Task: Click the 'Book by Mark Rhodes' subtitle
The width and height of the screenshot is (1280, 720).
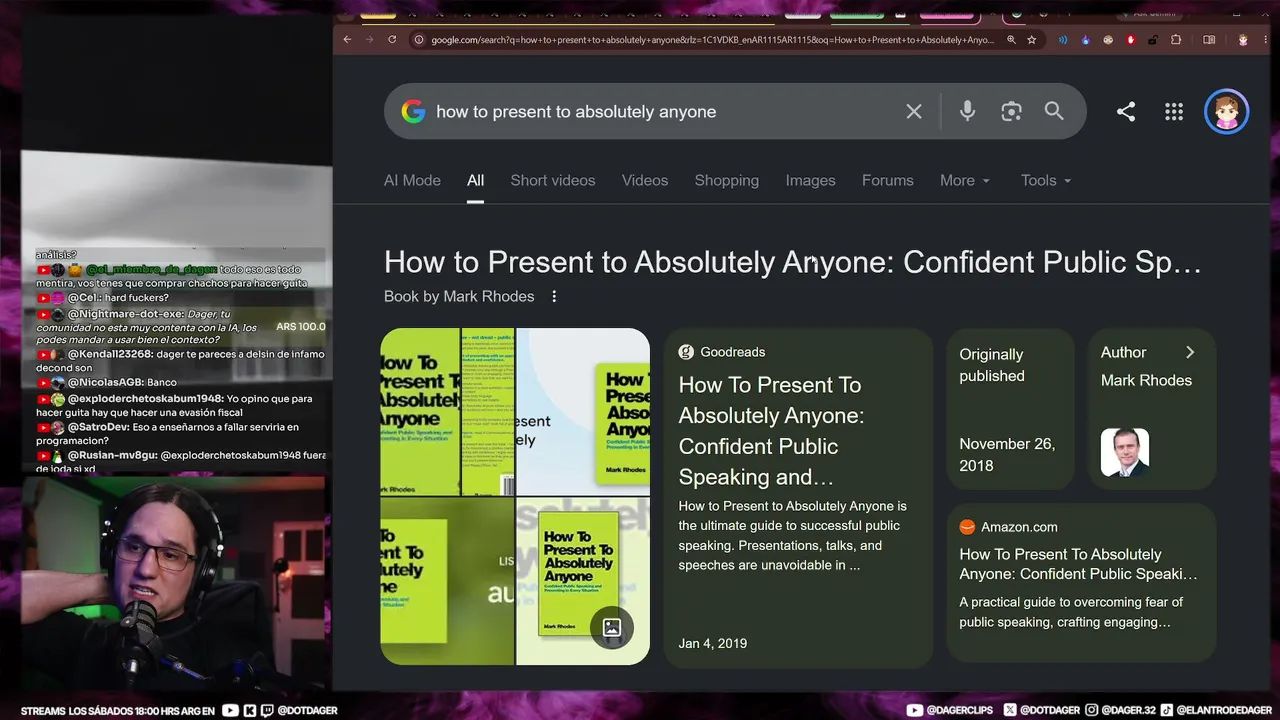Action: tap(459, 296)
